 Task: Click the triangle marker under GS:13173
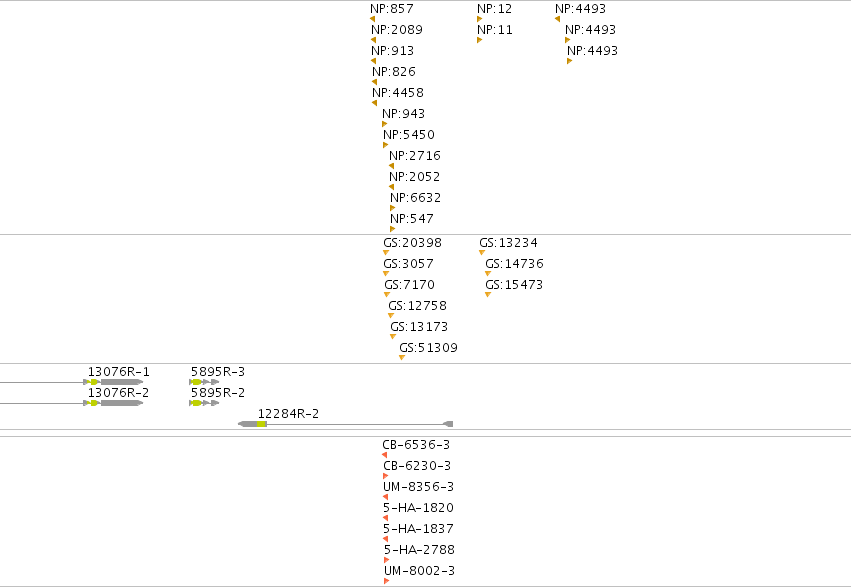(x=393, y=336)
